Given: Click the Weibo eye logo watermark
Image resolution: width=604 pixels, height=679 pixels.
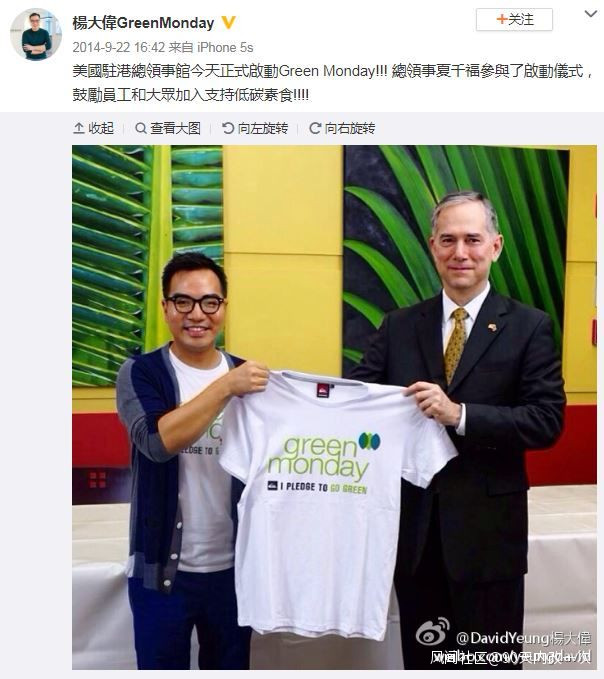Looking at the screenshot, I should (433, 632).
